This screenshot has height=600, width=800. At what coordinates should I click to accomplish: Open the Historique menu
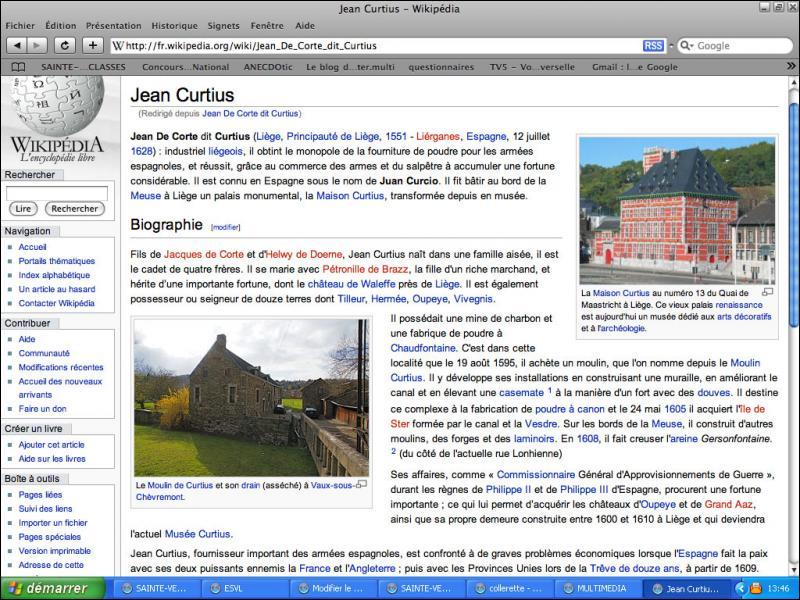pos(174,26)
